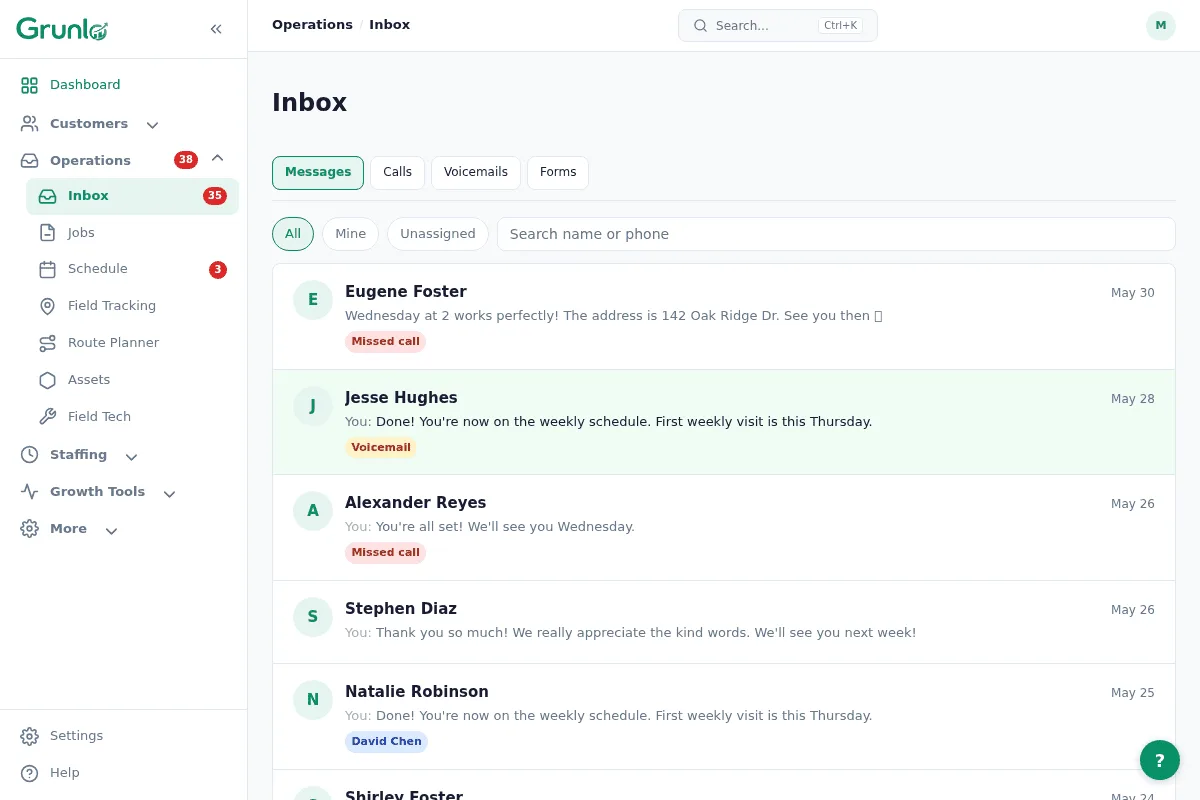Viewport: 1200px width, 800px height.
Task: Switch to the Voicemails tab
Action: 476,172
